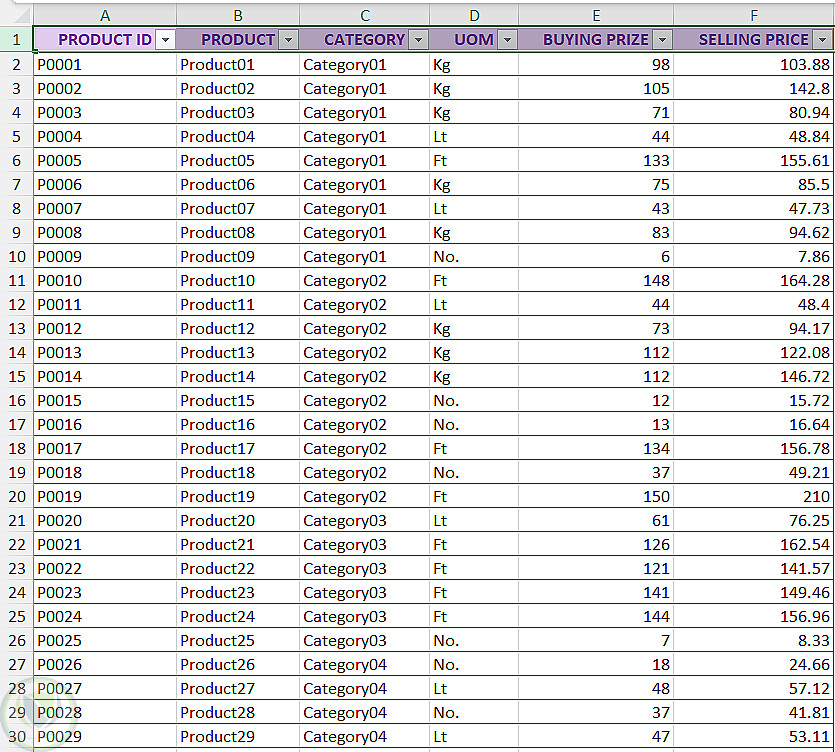This screenshot has height=752, width=835.
Task: Select column C header
Action: coord(365,15)
